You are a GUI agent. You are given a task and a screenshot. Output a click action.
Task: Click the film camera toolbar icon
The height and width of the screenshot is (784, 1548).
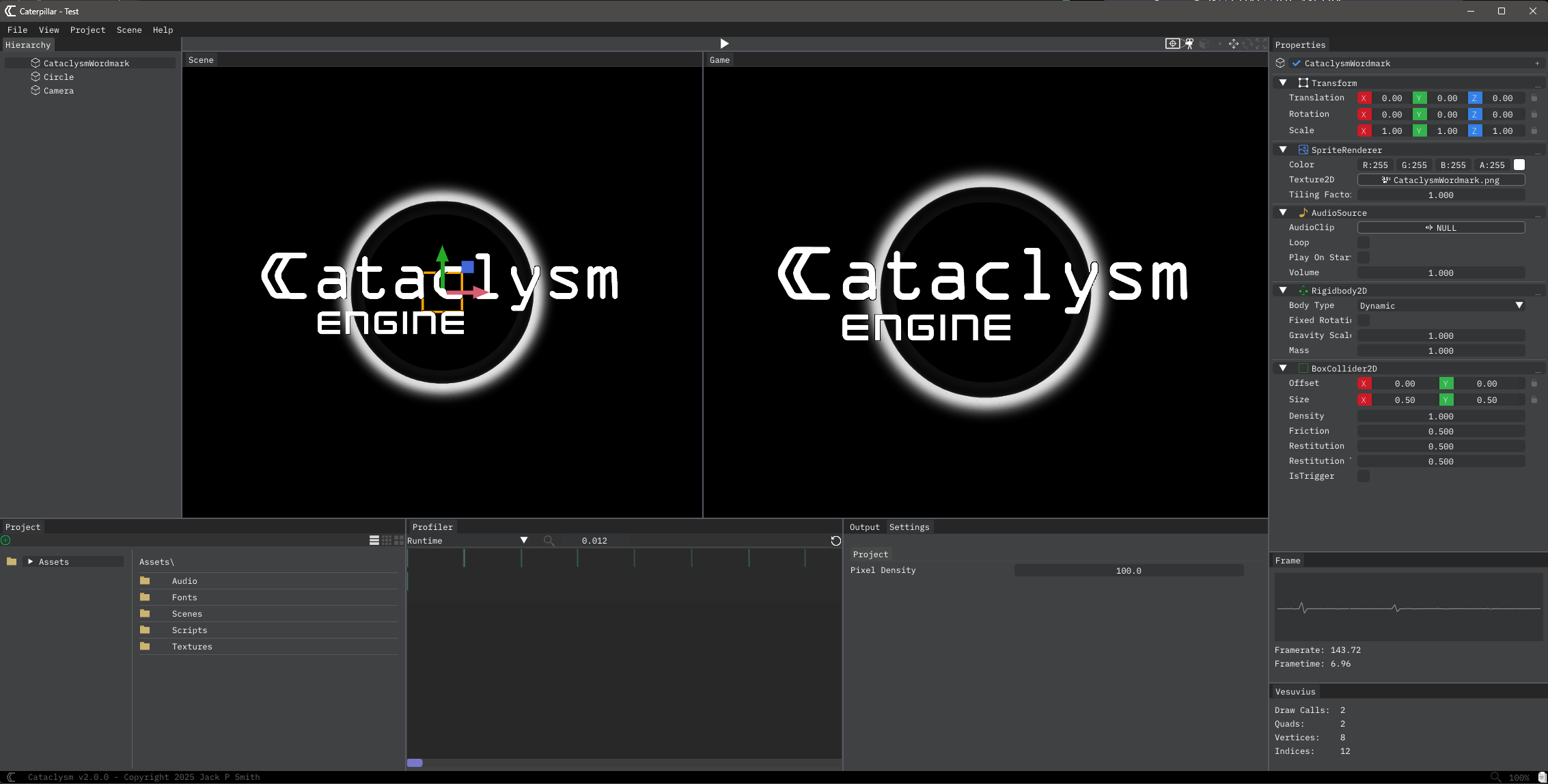tap(1189, 44)
